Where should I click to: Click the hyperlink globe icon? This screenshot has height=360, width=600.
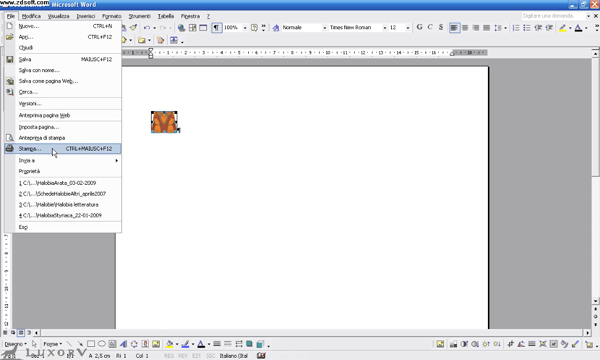[x=181, y=28]
